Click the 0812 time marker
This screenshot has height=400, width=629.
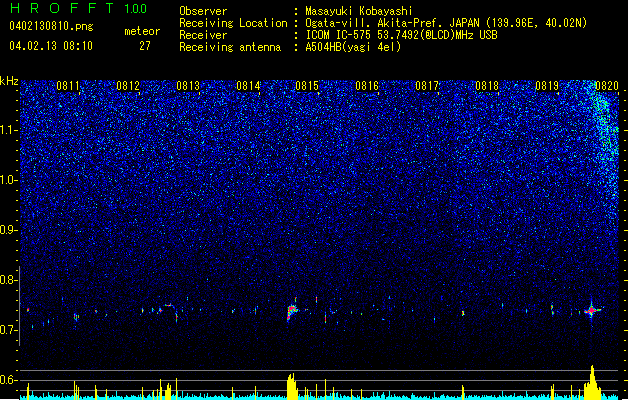click(x=128, y=85)
